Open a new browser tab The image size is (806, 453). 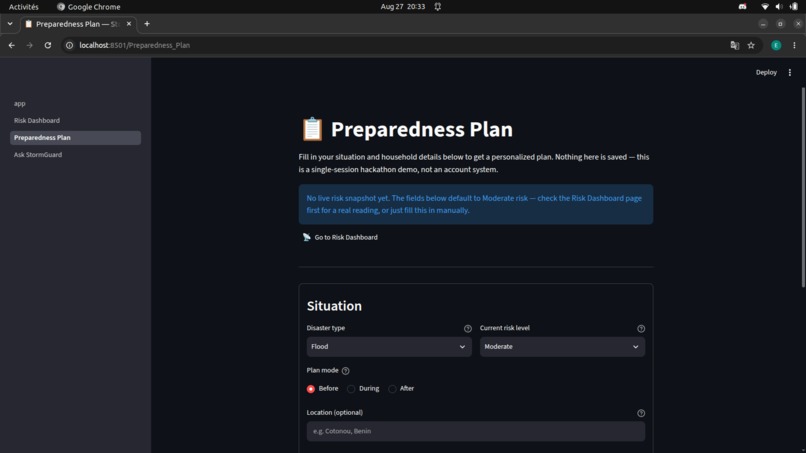click(147, 24)
